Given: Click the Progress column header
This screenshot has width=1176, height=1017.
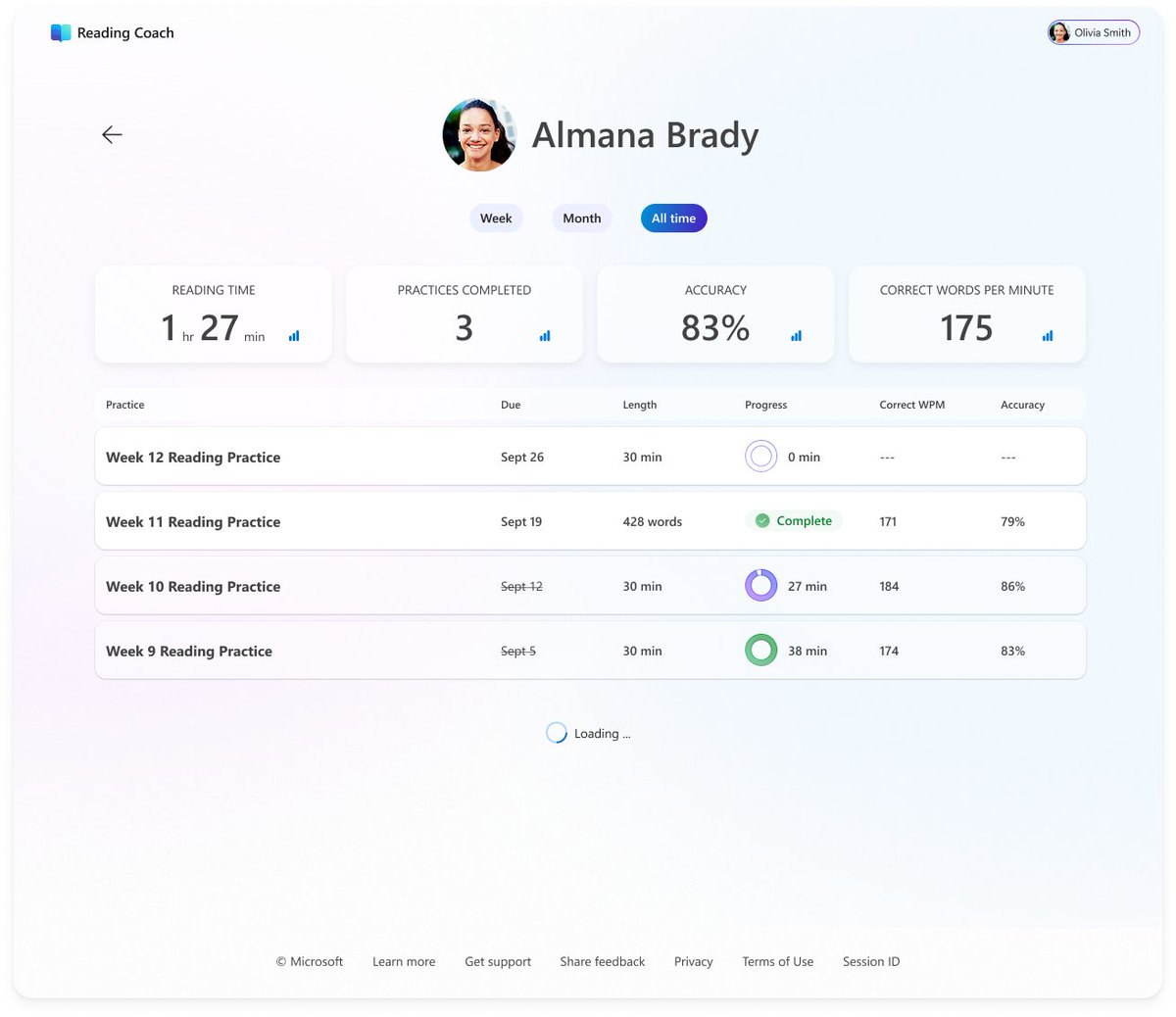Looking at the screenshot, I should tap(766, 405).
